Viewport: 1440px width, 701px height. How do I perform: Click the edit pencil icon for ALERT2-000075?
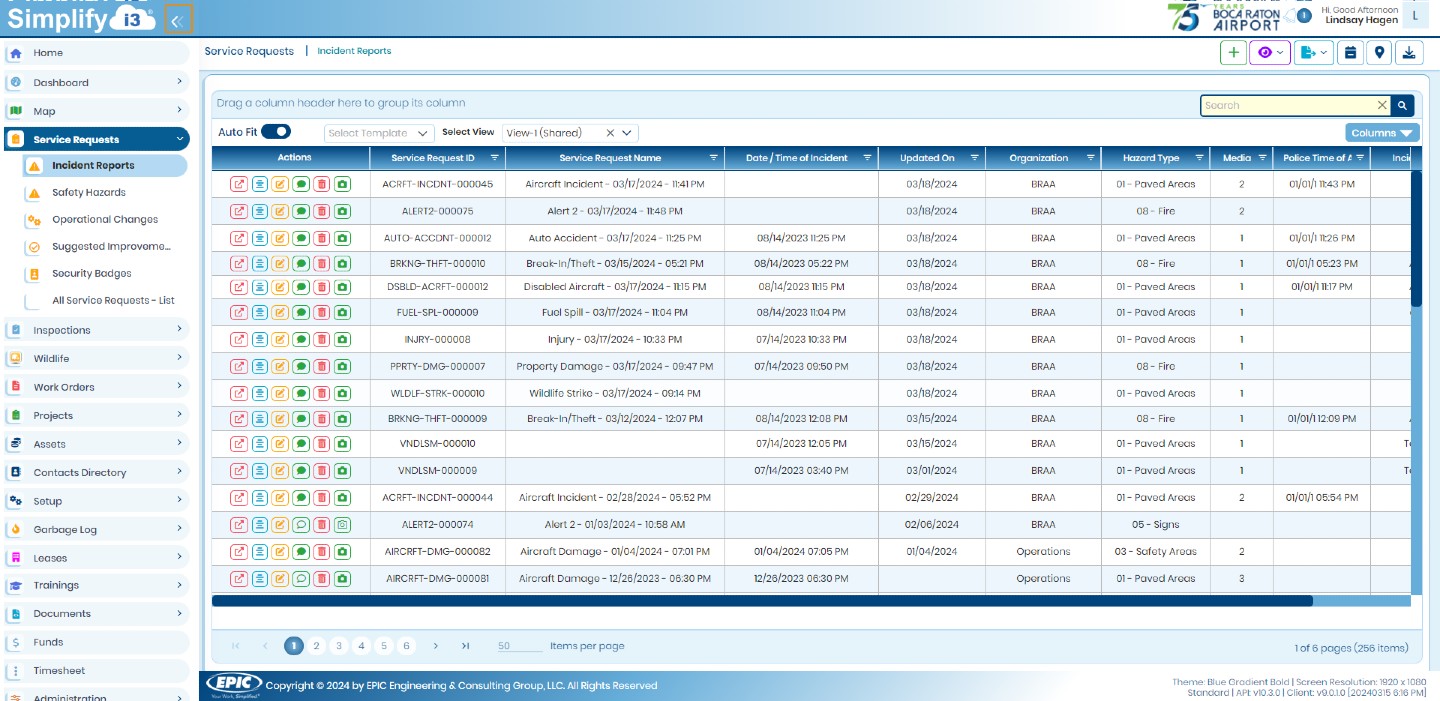click(280, 211)
